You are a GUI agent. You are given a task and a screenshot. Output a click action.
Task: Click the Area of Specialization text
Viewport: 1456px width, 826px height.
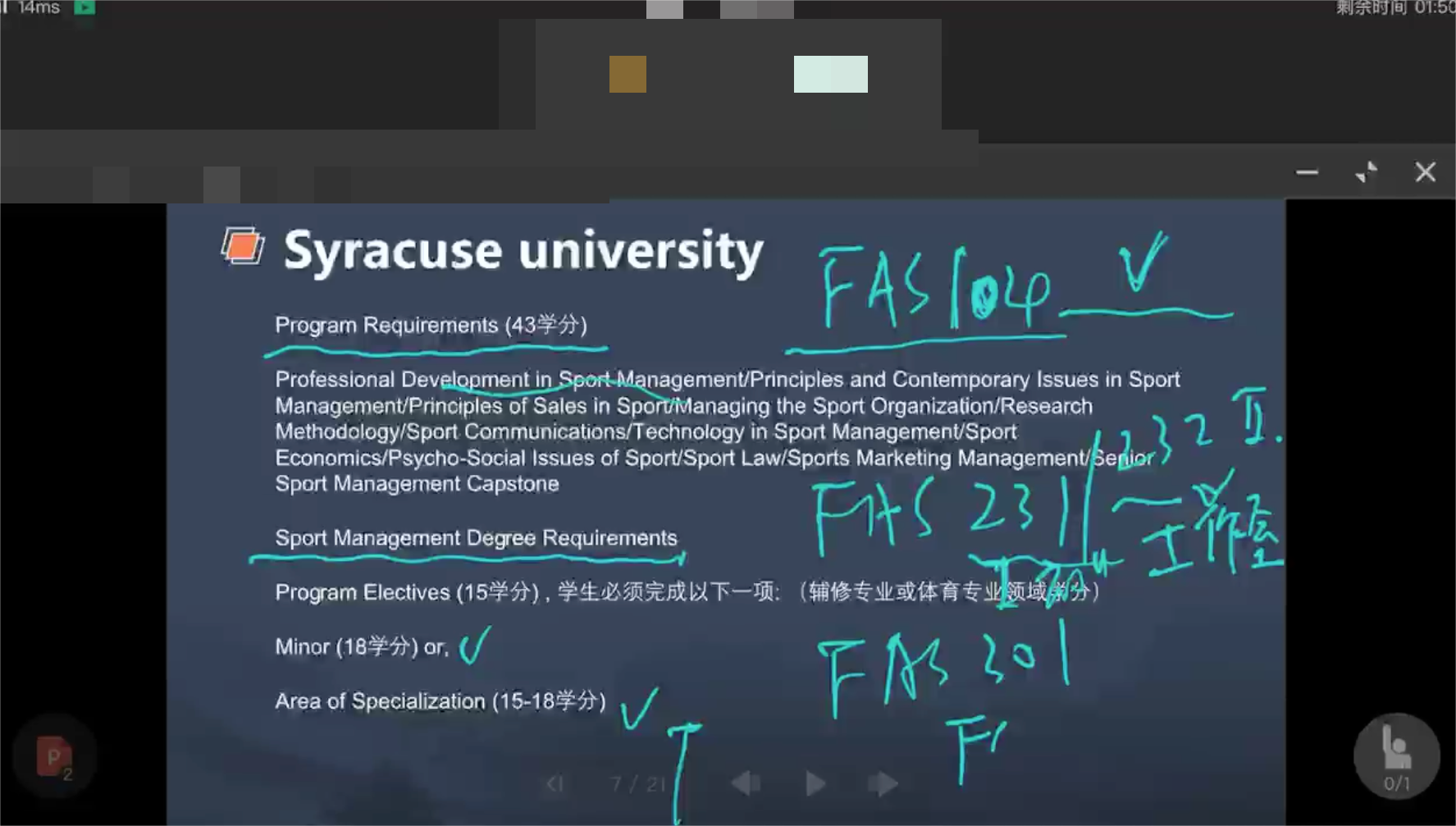pos(440,701)
